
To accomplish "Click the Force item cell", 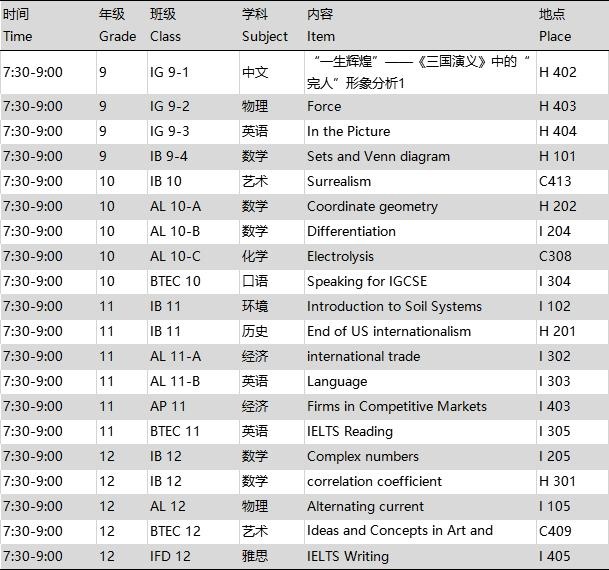I will pos(324,106).
